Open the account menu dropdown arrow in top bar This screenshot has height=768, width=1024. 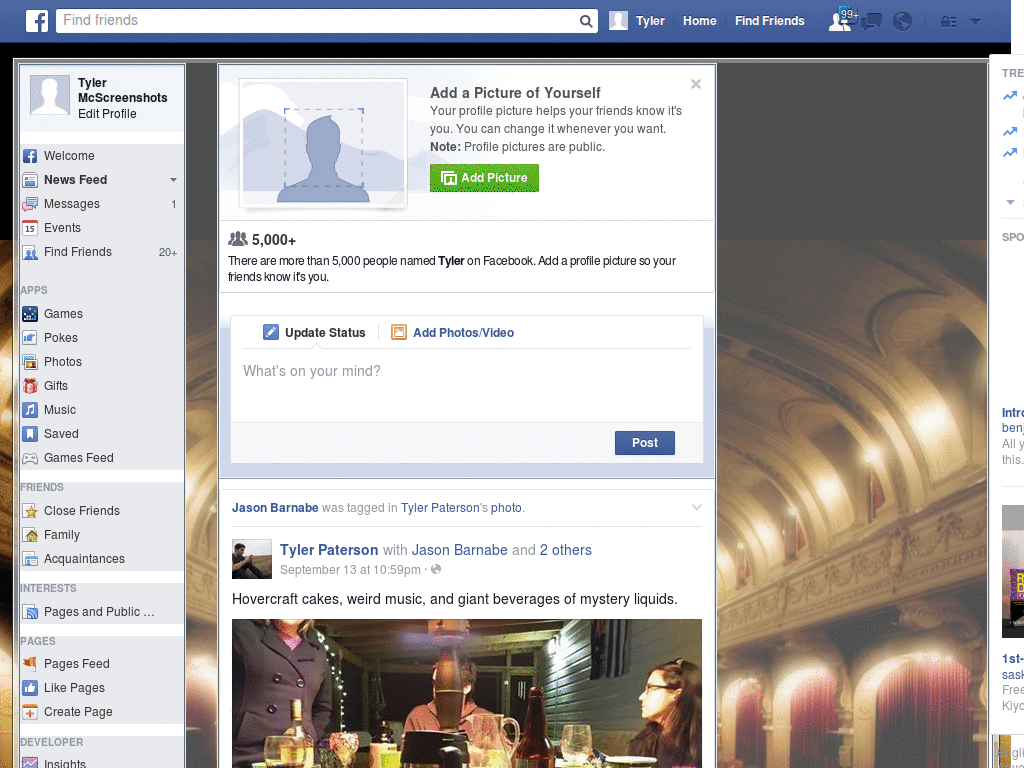(x=975, y=22)
